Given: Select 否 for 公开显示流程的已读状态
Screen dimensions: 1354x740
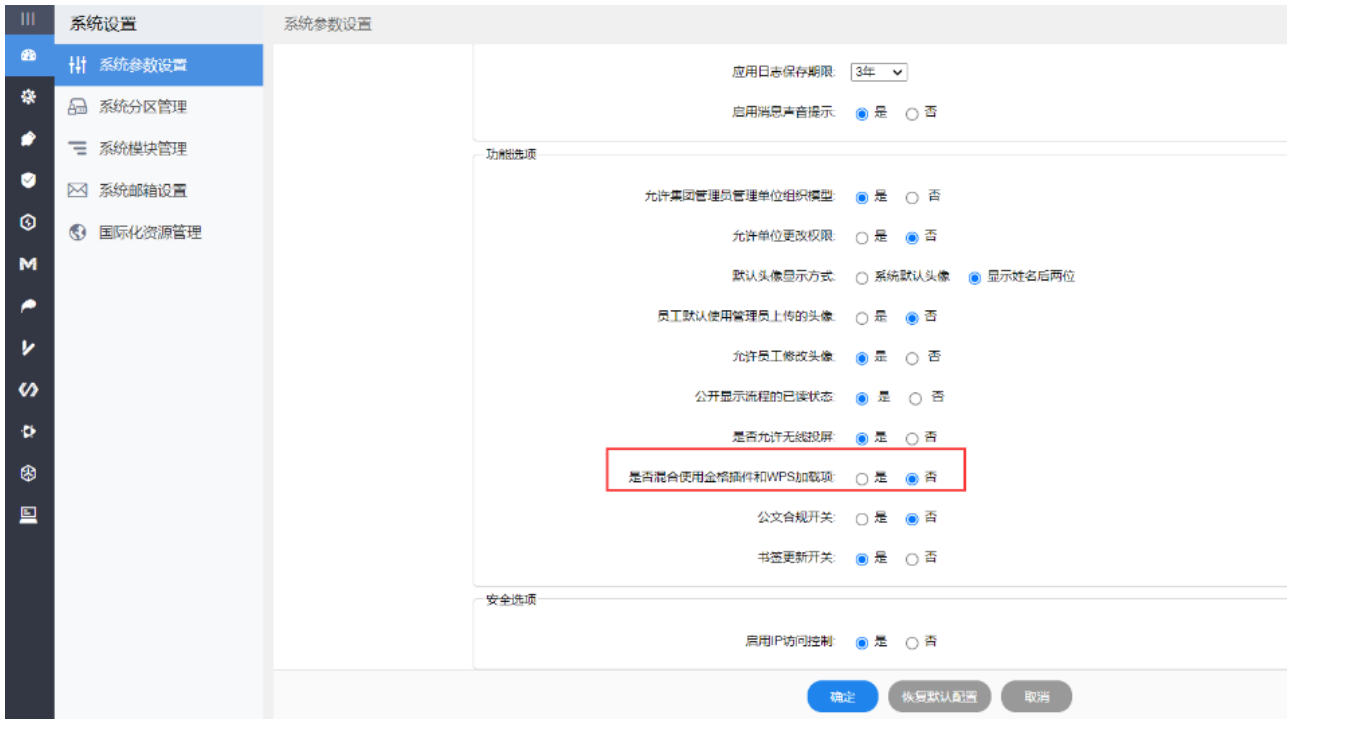Looking at the screenshot, I should click(x=916, y=398).
